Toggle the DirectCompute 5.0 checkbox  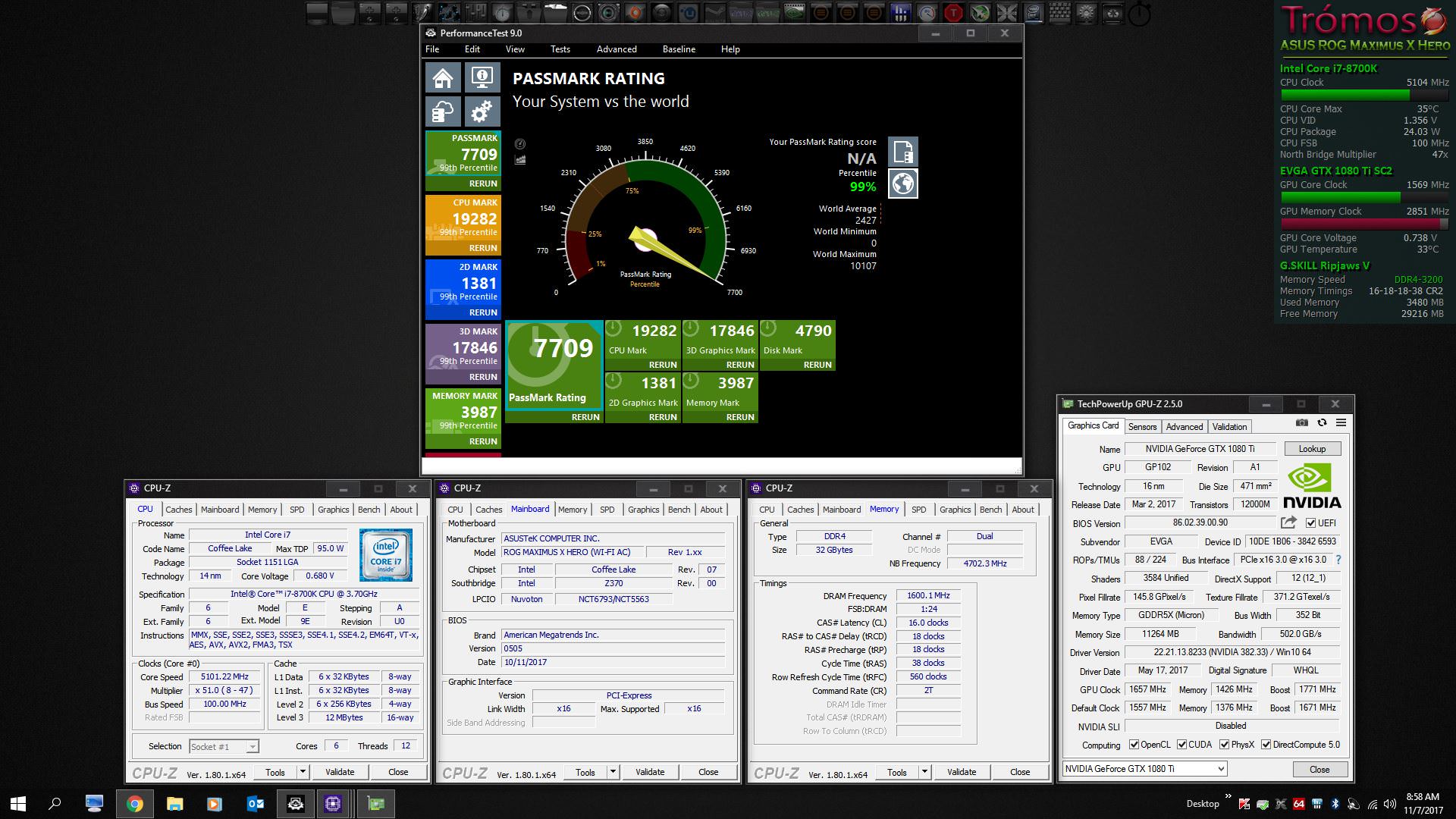pyautogui.click(x=1266, y=745)
